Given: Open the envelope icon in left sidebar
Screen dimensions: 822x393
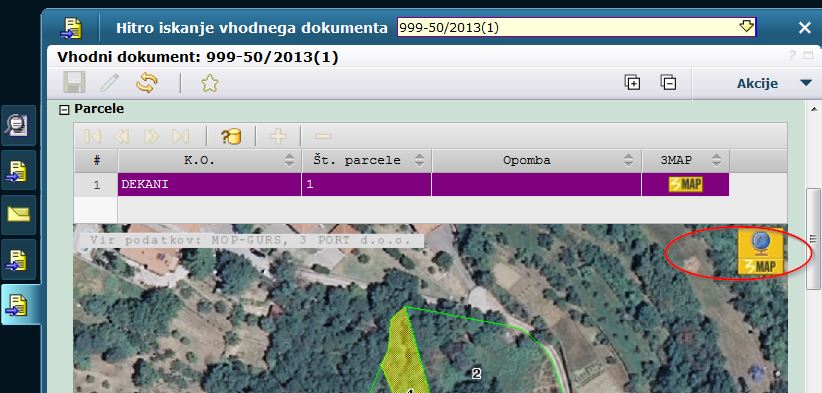Looking at the screenshot, I should point(18,214).
